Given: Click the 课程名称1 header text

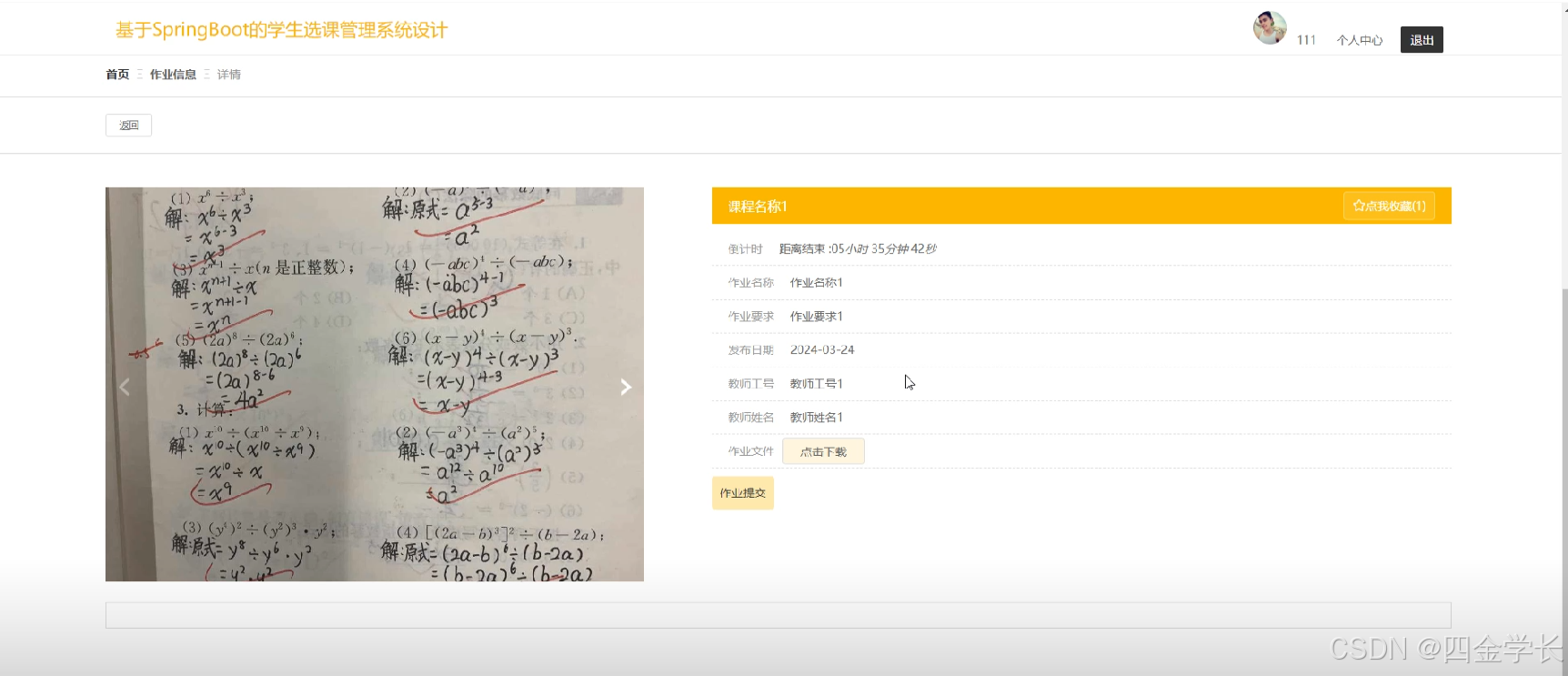Looking at the screenshot, I should [758, 207].
